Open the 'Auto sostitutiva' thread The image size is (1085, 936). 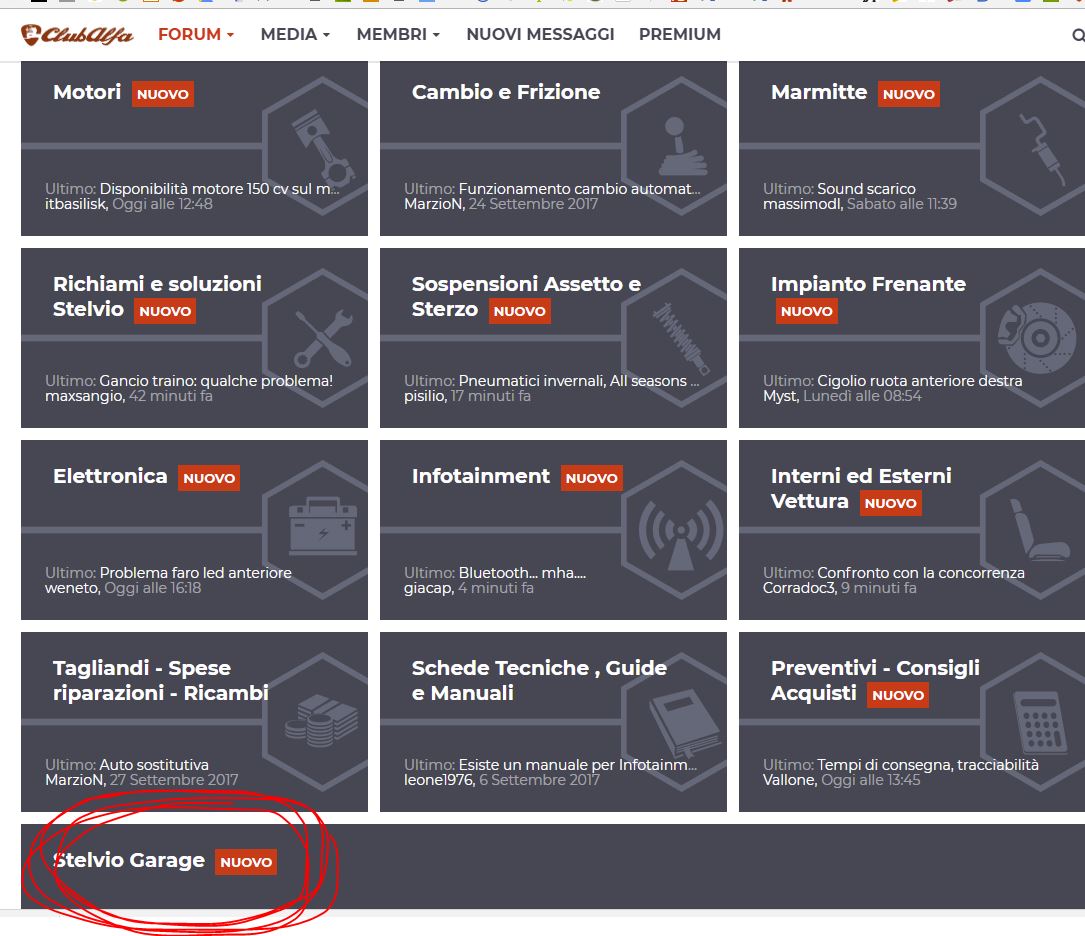pyautogui.click(x=154, y=764)
